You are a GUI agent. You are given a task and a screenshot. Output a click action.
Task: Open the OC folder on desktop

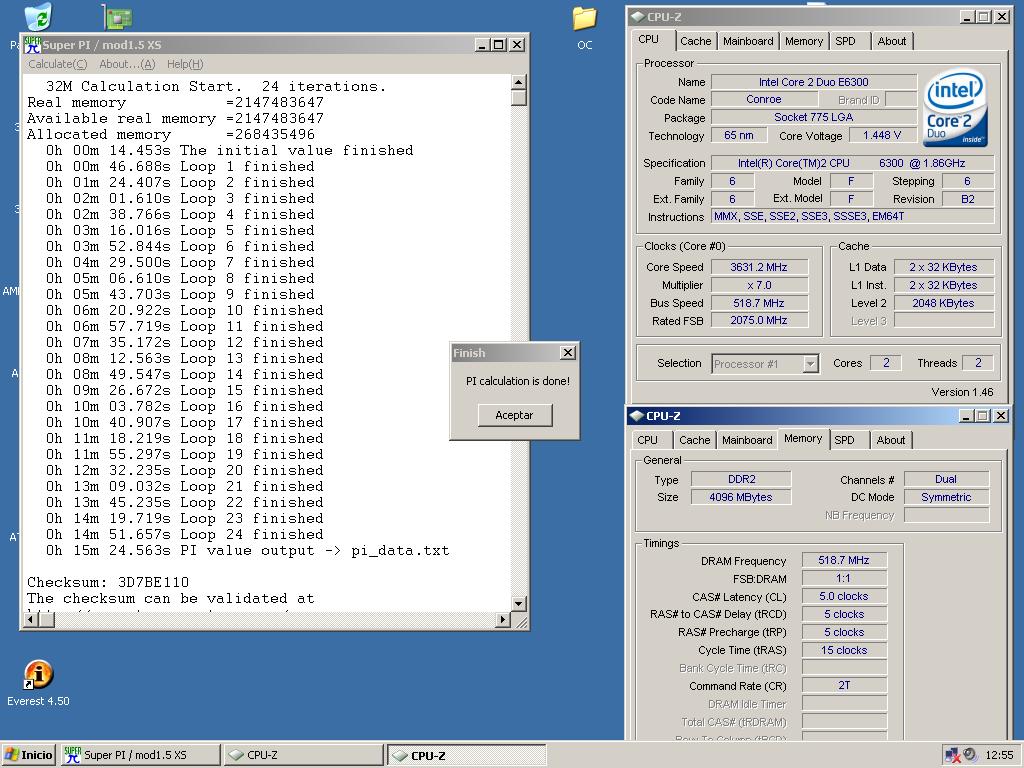pos(584,18)
